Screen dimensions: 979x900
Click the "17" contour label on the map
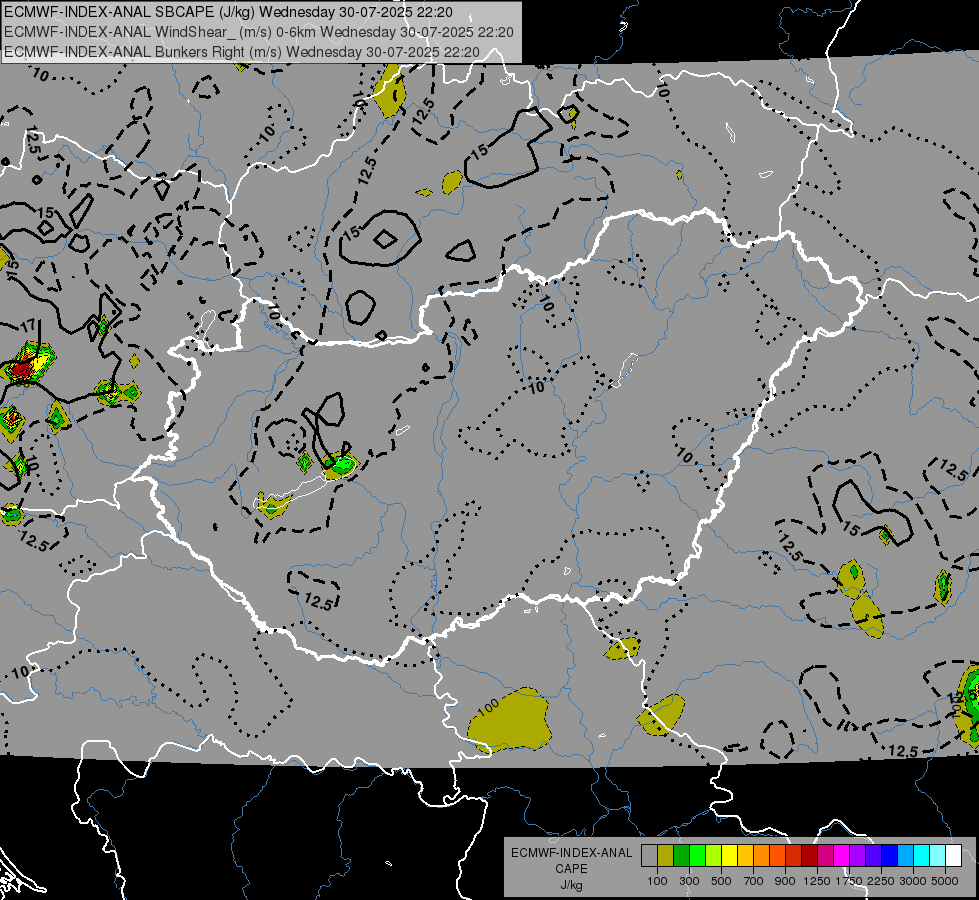coord(27,325)
